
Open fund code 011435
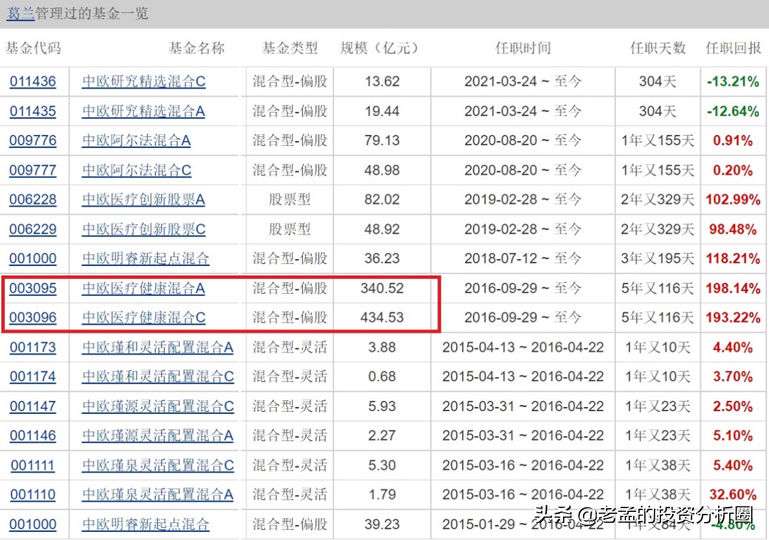point(33,111)
